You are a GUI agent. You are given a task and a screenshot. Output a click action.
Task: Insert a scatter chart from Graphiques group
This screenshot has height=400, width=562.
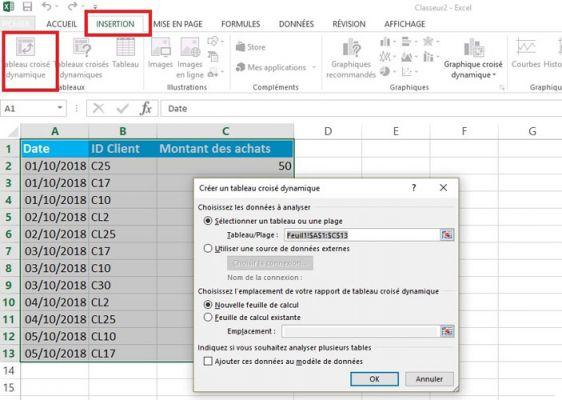click(x=407, y=71)
